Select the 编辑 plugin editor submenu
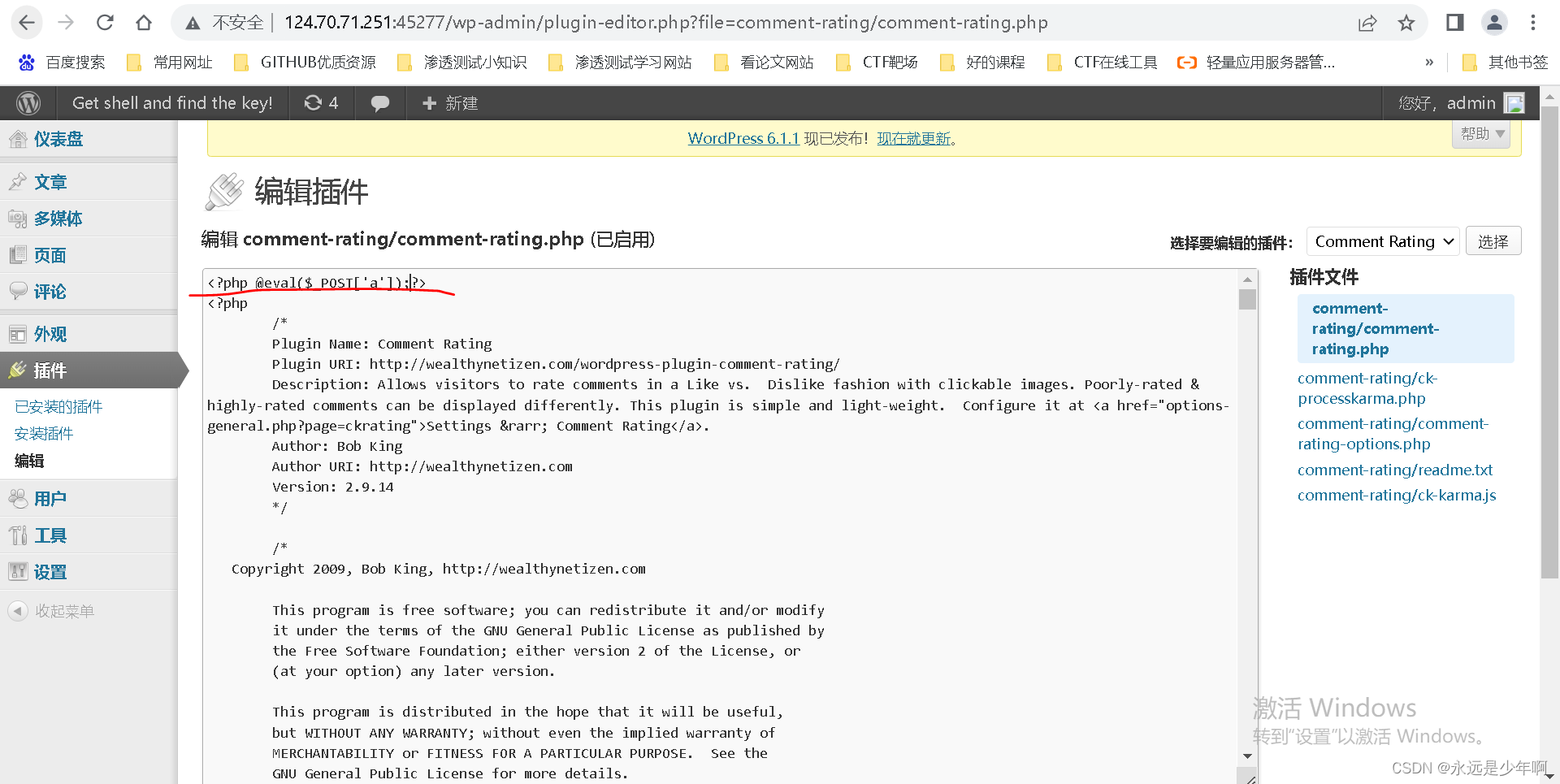The image size is (1560, 784). coord(29,461)
